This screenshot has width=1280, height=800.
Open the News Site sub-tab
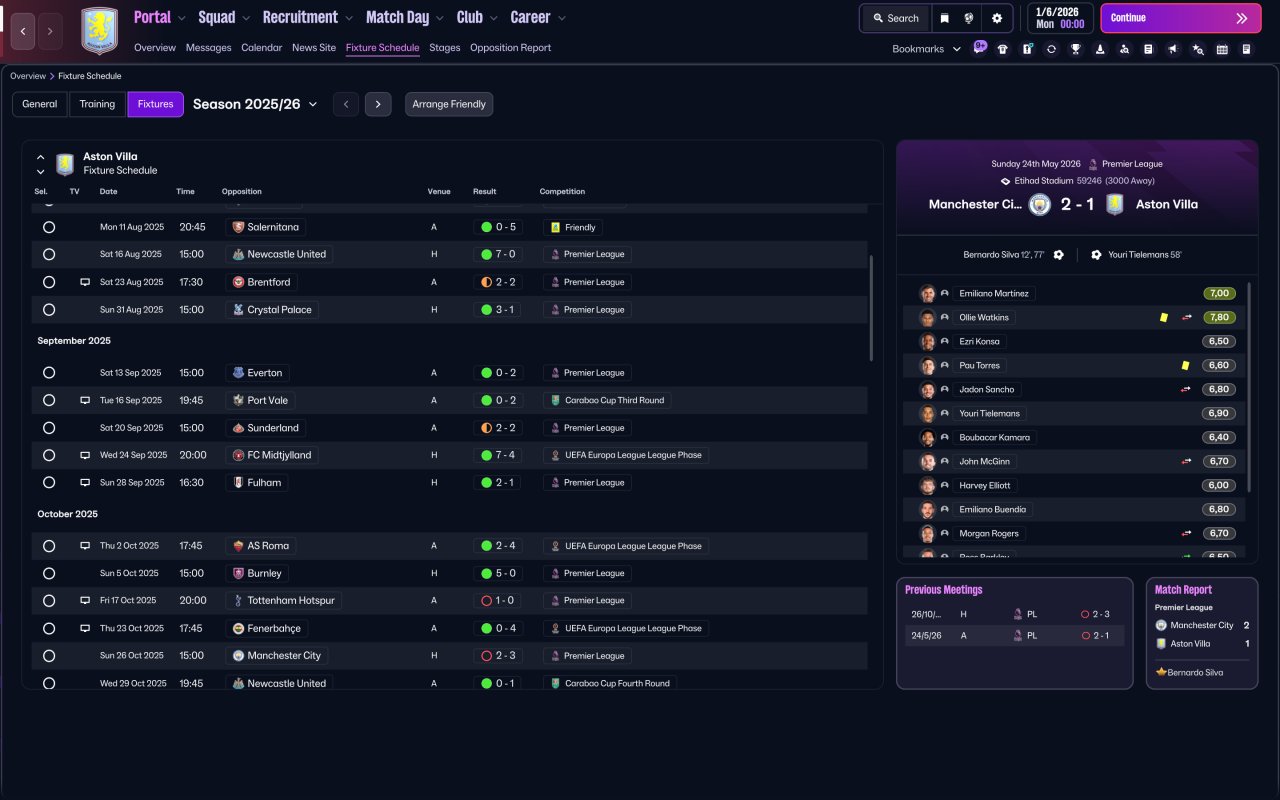pyautogui.click(x=314, y=48)
